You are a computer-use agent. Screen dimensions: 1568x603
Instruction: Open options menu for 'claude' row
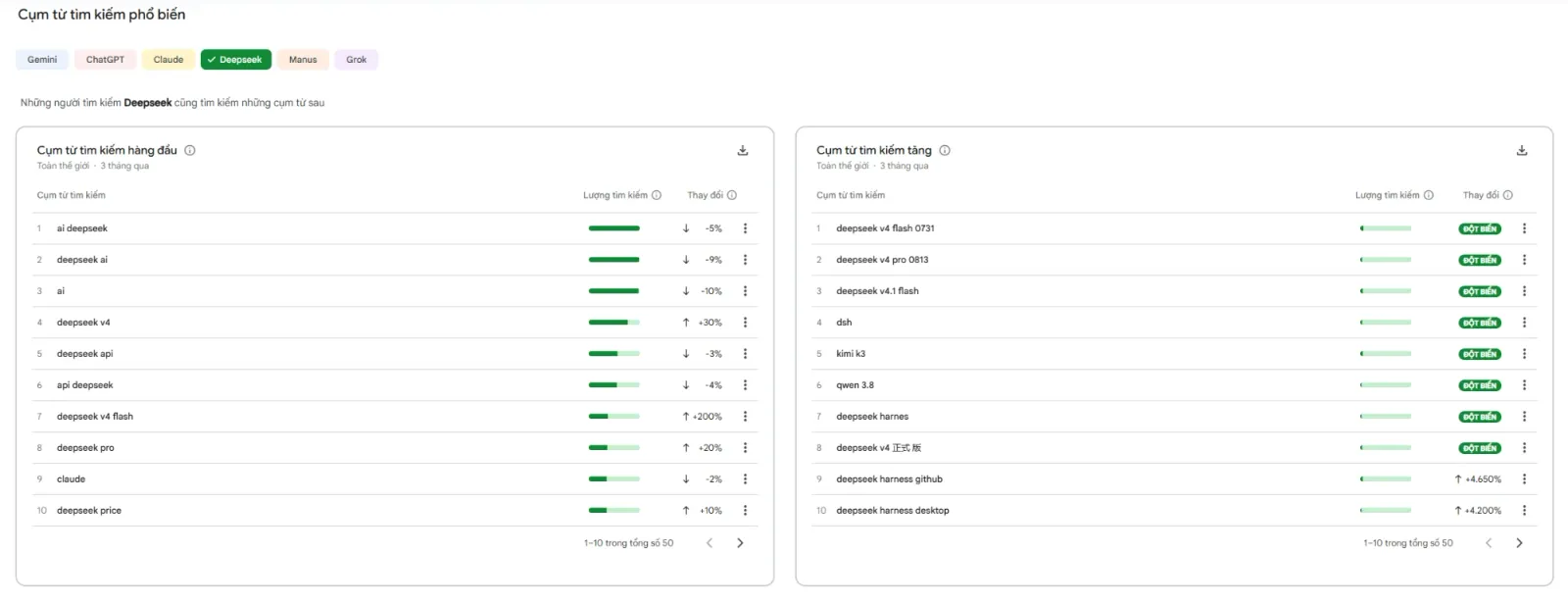click(x=745, y=479)
